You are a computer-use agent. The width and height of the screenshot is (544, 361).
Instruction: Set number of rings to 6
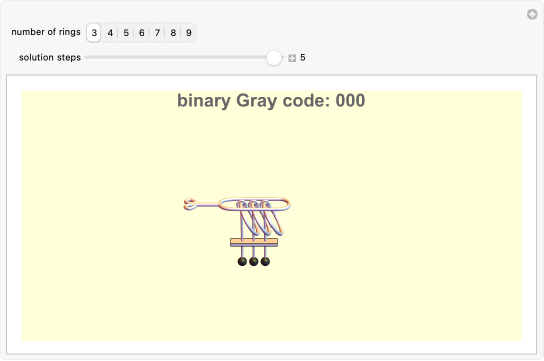point(142,33)
